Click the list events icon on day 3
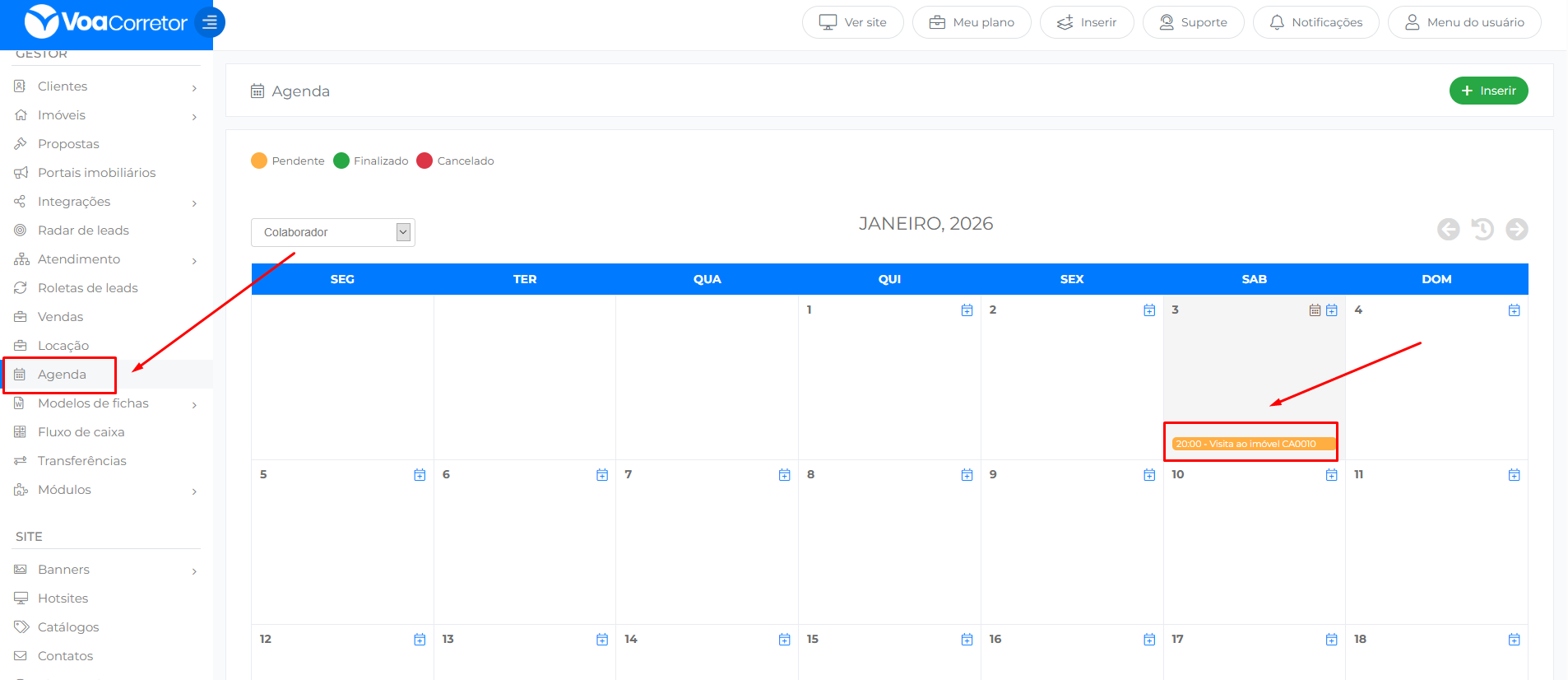 (1315, 310)
